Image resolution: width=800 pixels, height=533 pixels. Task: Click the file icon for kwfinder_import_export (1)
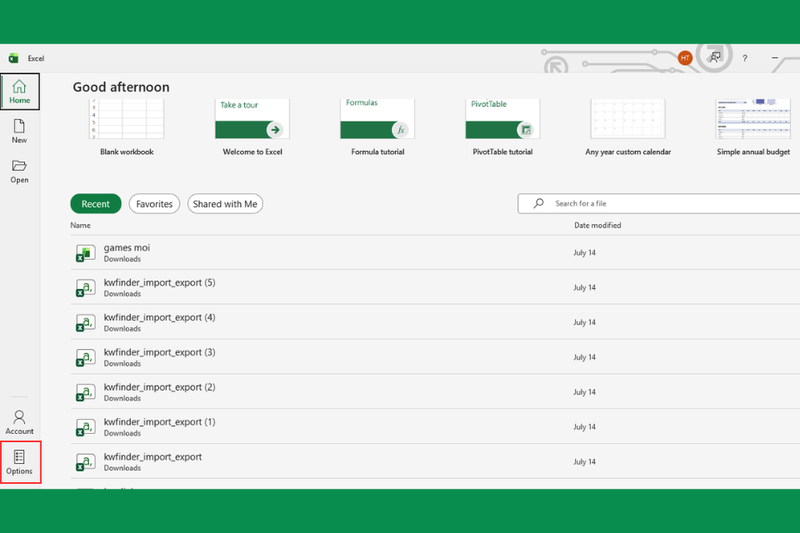[x=85, y=427]
